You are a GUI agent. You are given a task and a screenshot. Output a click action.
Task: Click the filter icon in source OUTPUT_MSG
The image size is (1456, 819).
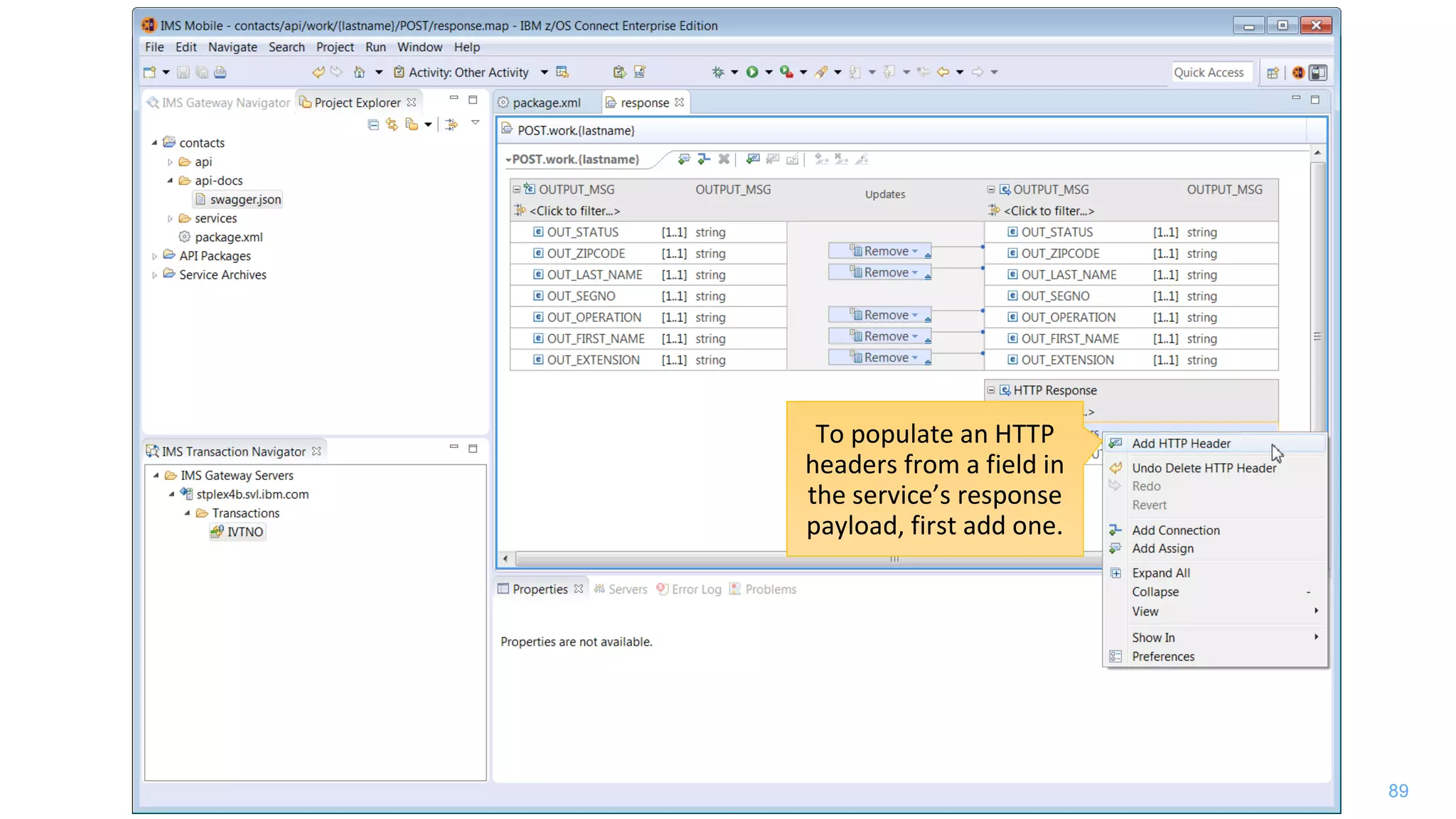pyautogui.click(x=520, y=210)
